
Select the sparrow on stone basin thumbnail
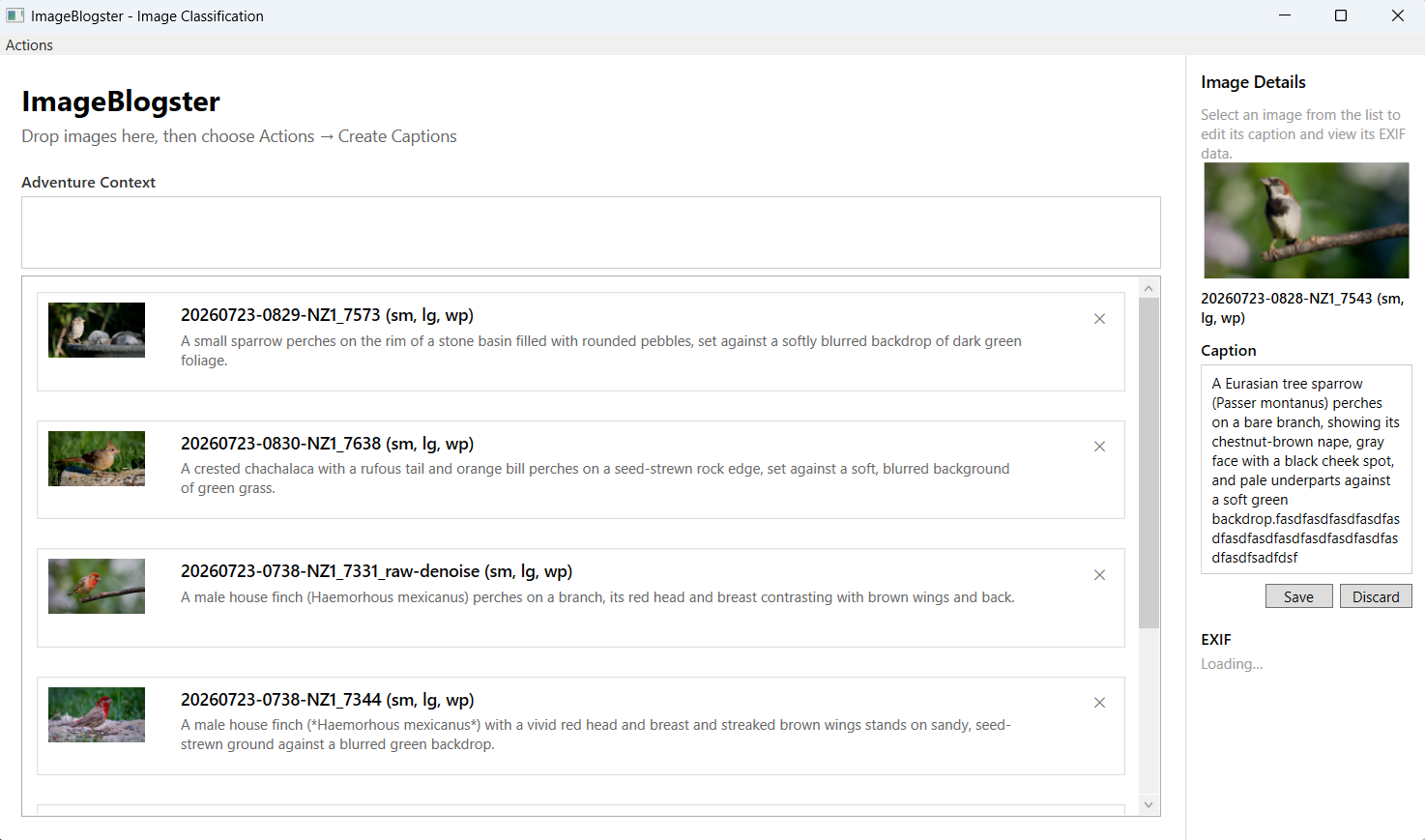(97, 331)
